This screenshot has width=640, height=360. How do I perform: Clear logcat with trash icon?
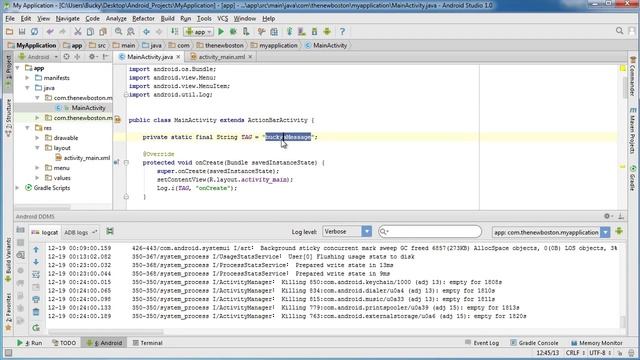click(x=36, y=312)
